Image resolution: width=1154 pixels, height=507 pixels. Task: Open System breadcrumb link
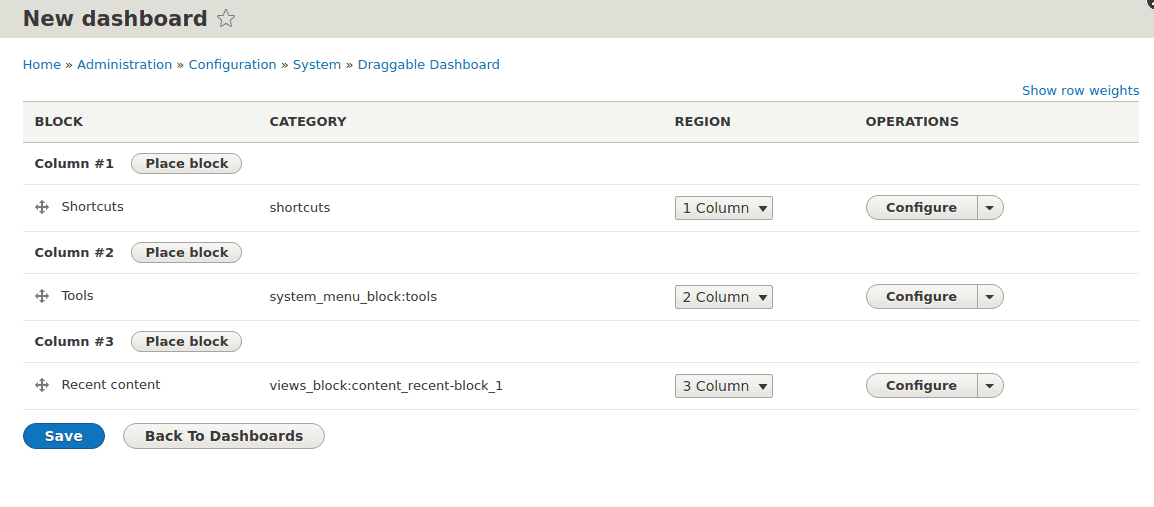(x=317, y=64)
